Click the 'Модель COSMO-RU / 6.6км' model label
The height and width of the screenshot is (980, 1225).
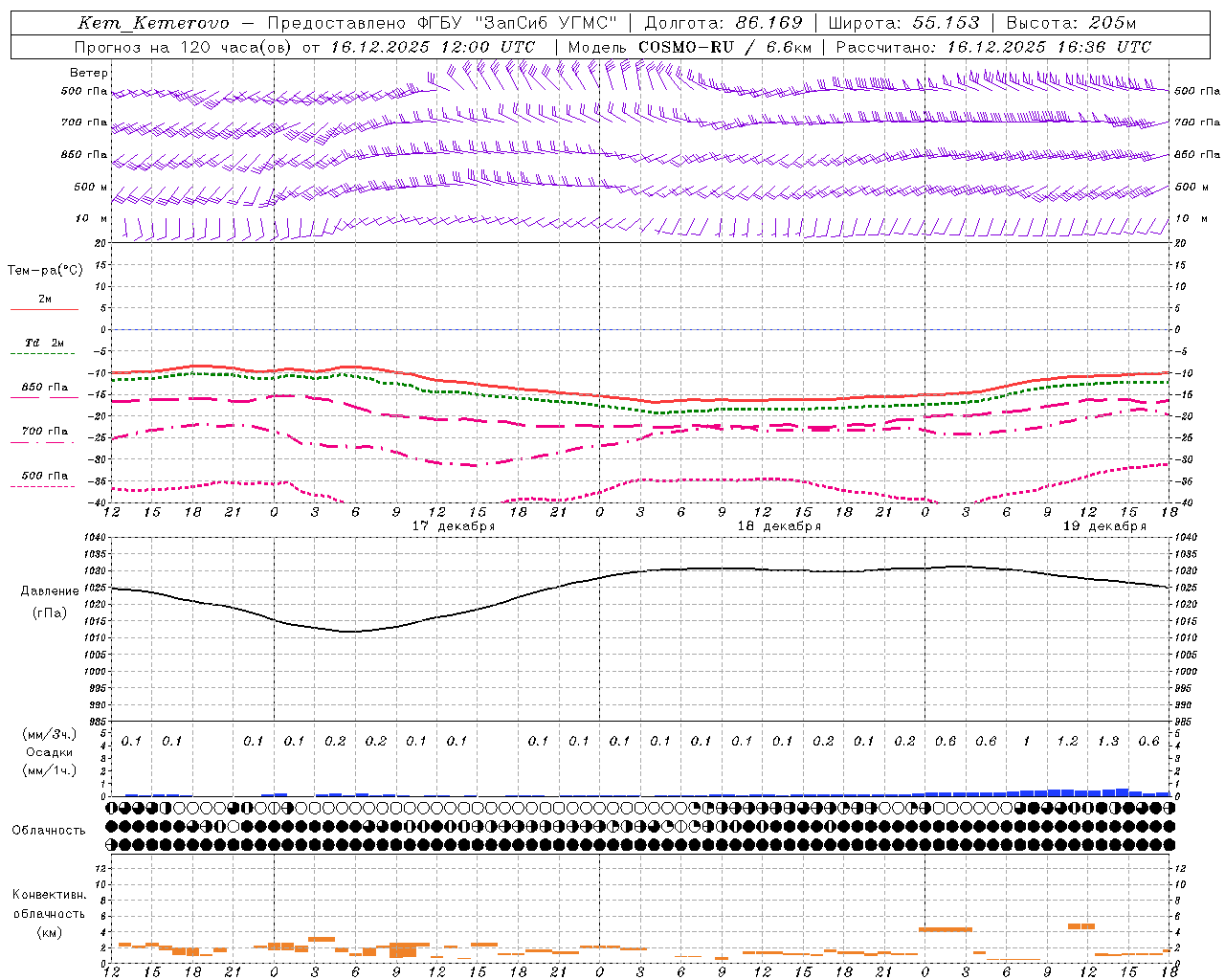click(x=690, y=47)
